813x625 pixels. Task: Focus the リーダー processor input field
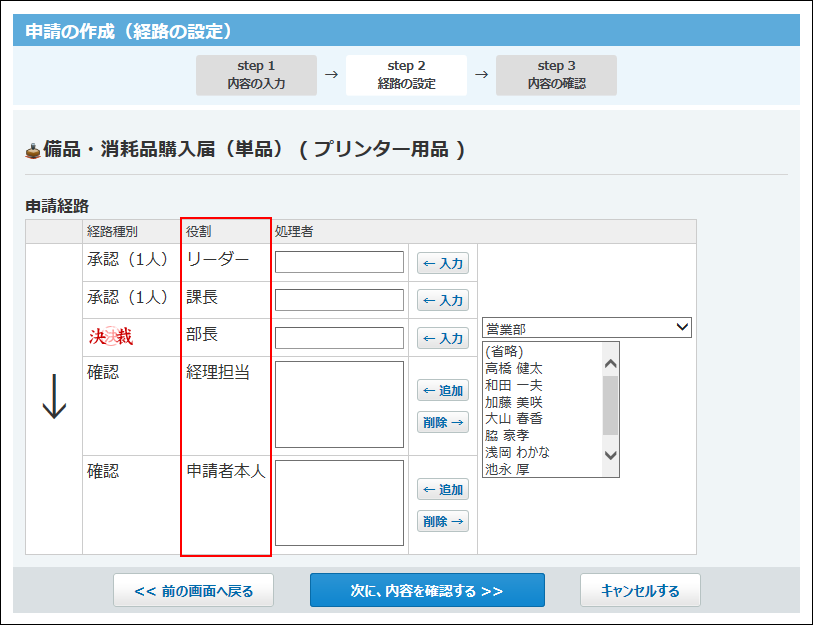pyautogui.click(x=339, y=262)
